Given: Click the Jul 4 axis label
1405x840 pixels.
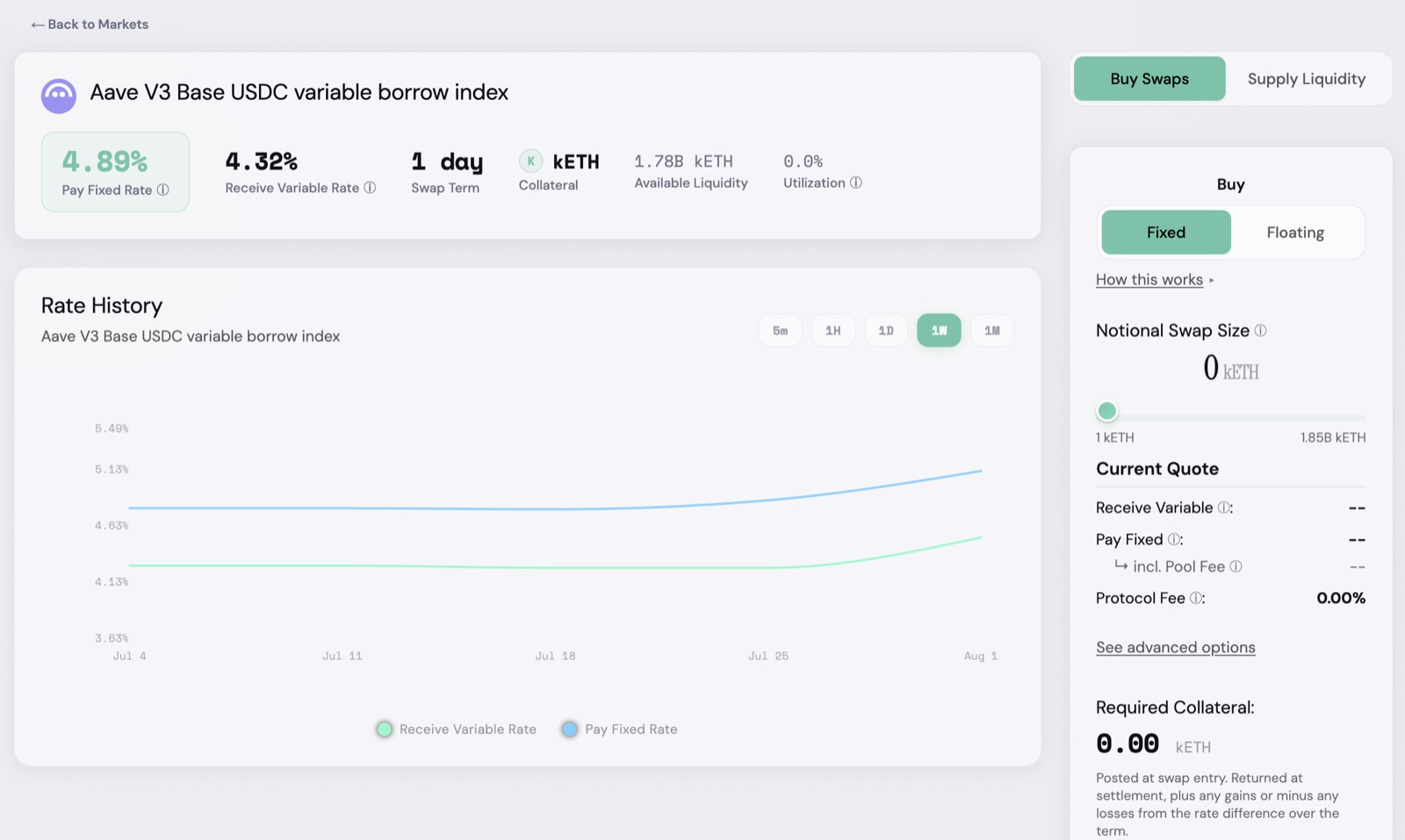Looking at the screenshot, I should 129,656.
